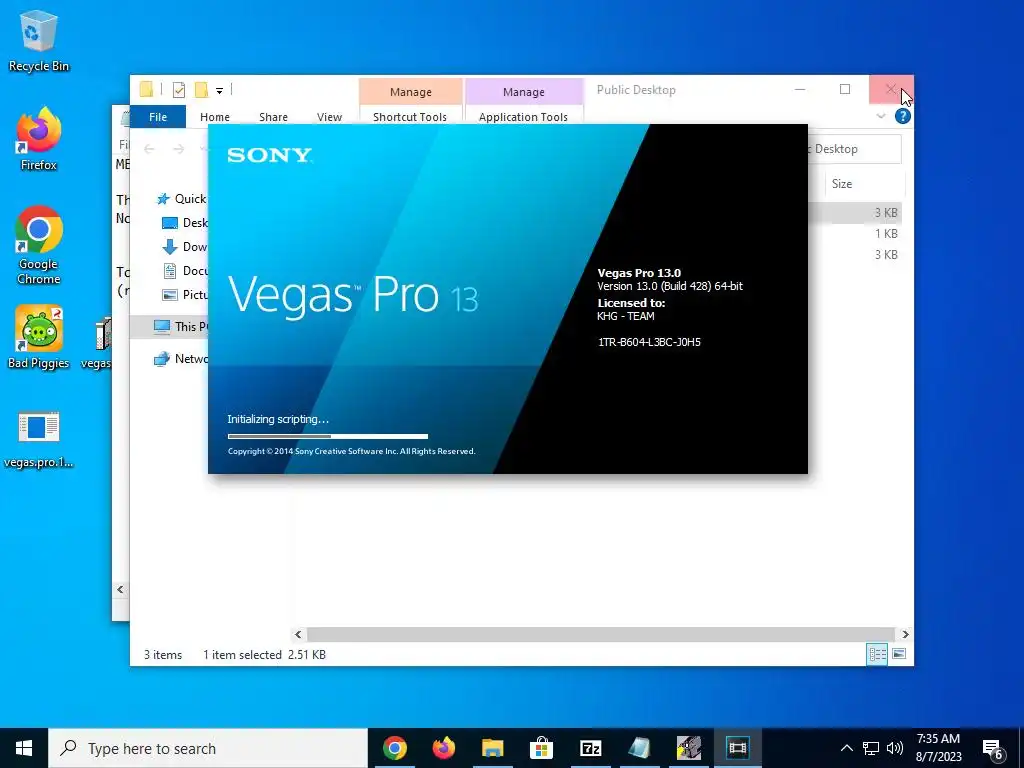Open the clock showing 7:35 AM

[938, 748]
